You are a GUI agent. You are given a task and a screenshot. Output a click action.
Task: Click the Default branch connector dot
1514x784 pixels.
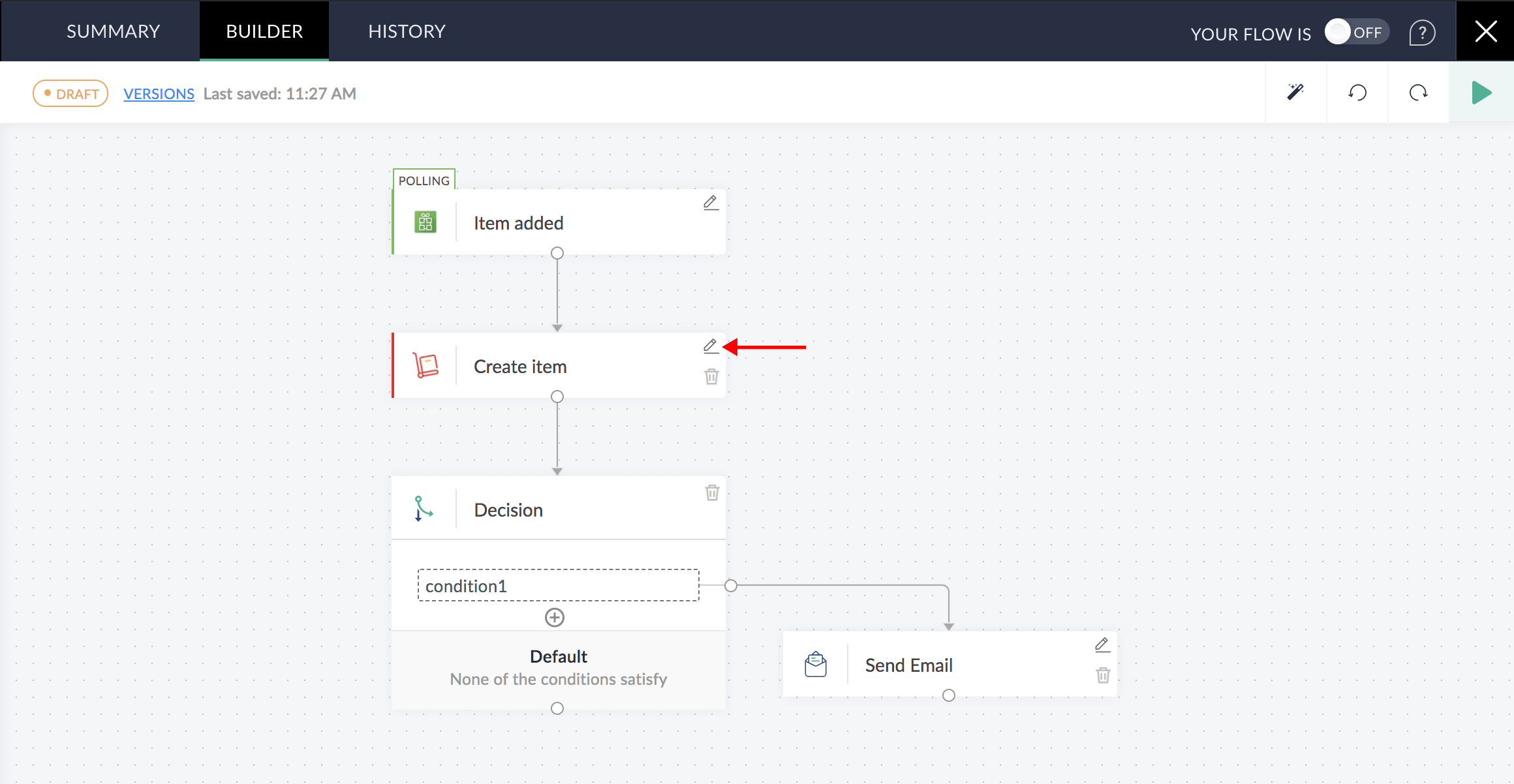[558, 707]
